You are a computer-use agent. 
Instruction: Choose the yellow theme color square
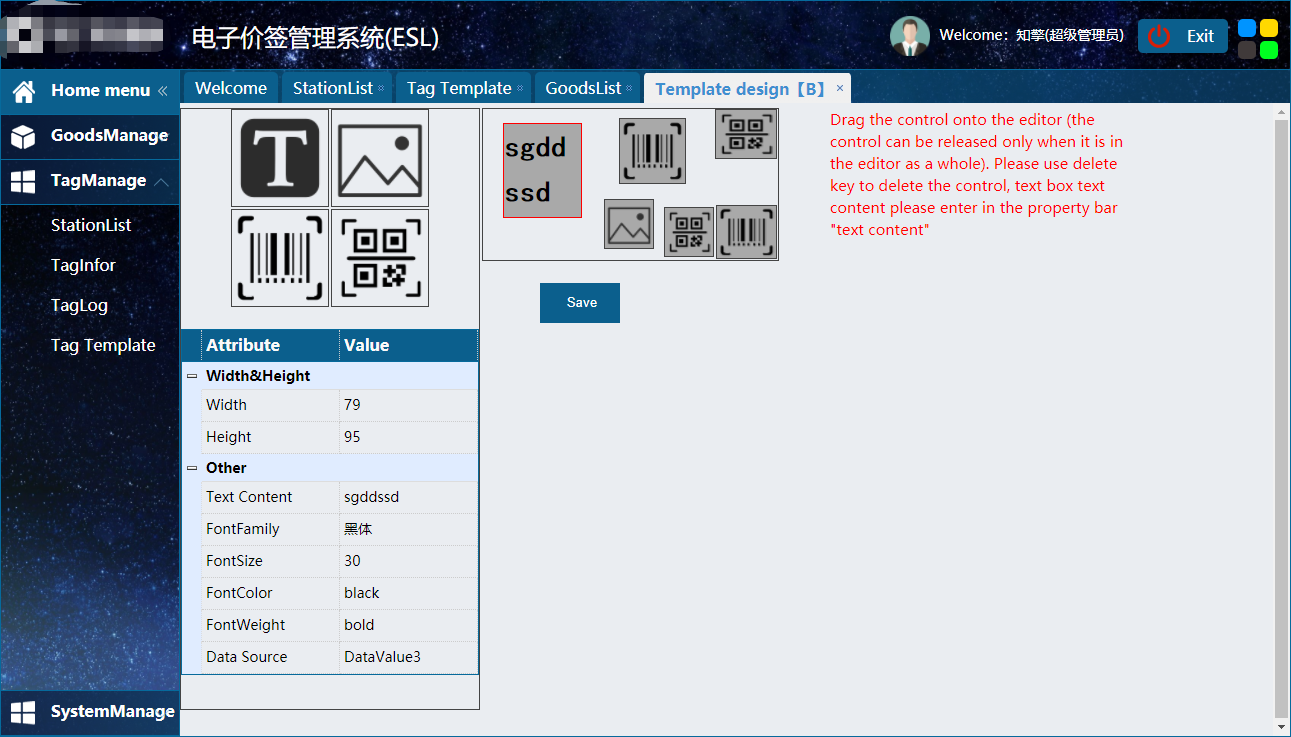1269,28
